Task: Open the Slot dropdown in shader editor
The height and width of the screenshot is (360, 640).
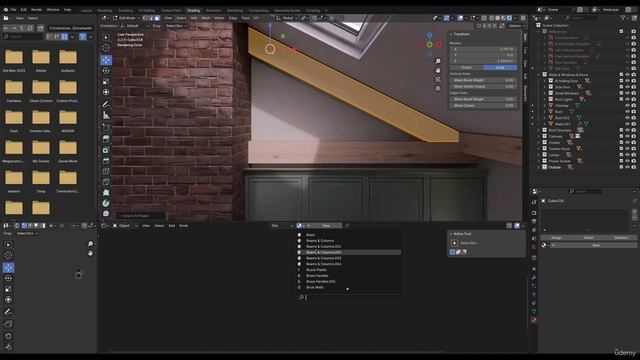Action: point(282,226)
